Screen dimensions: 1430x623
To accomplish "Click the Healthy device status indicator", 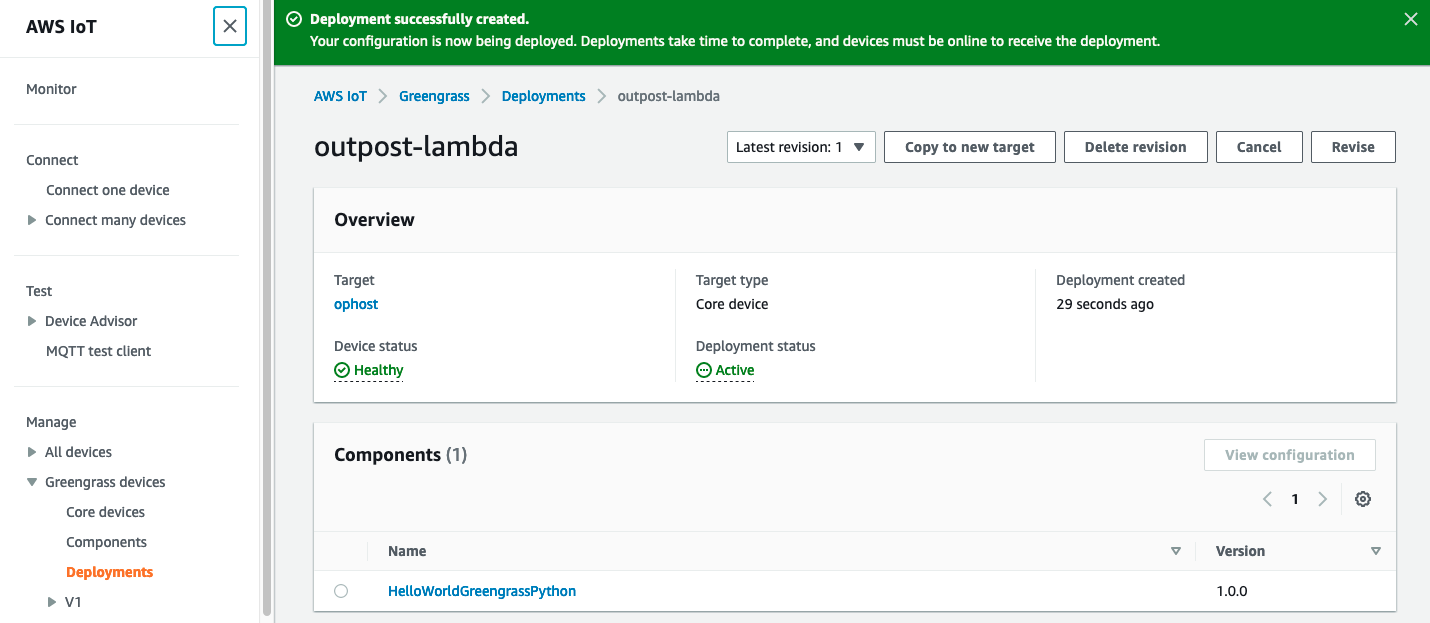I will (369, 370).
